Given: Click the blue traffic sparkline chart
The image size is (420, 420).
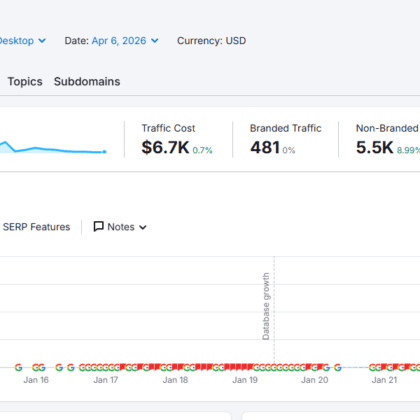Looking at the screenshot, I should click(x=53, y=147).
